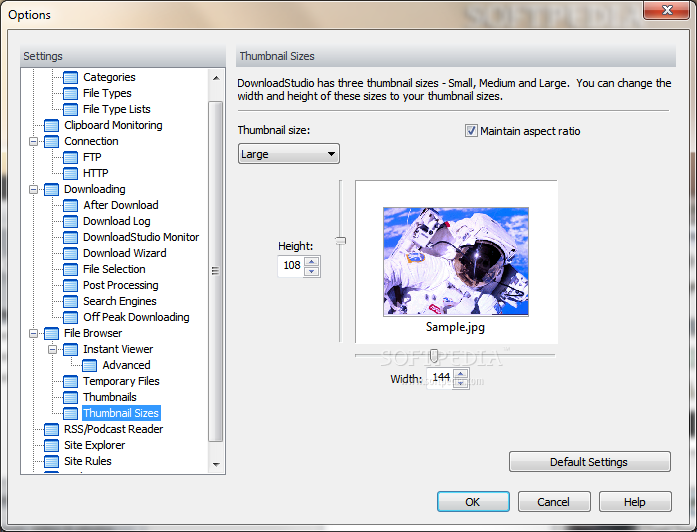The image size is (697, 532).
Task: Click the Download Wizard page icon
Action: pos(70,253)
